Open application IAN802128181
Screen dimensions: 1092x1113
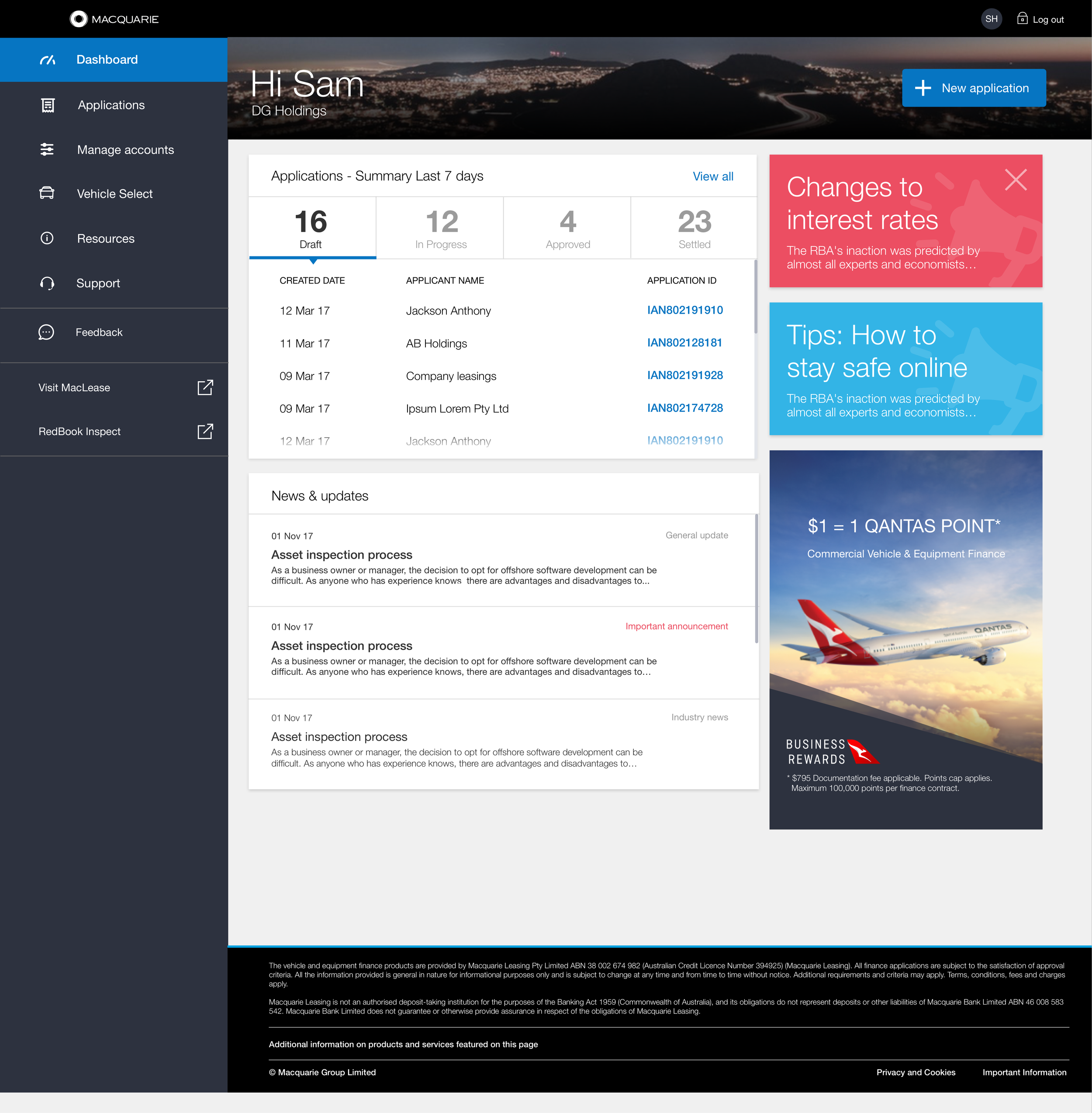685,343
